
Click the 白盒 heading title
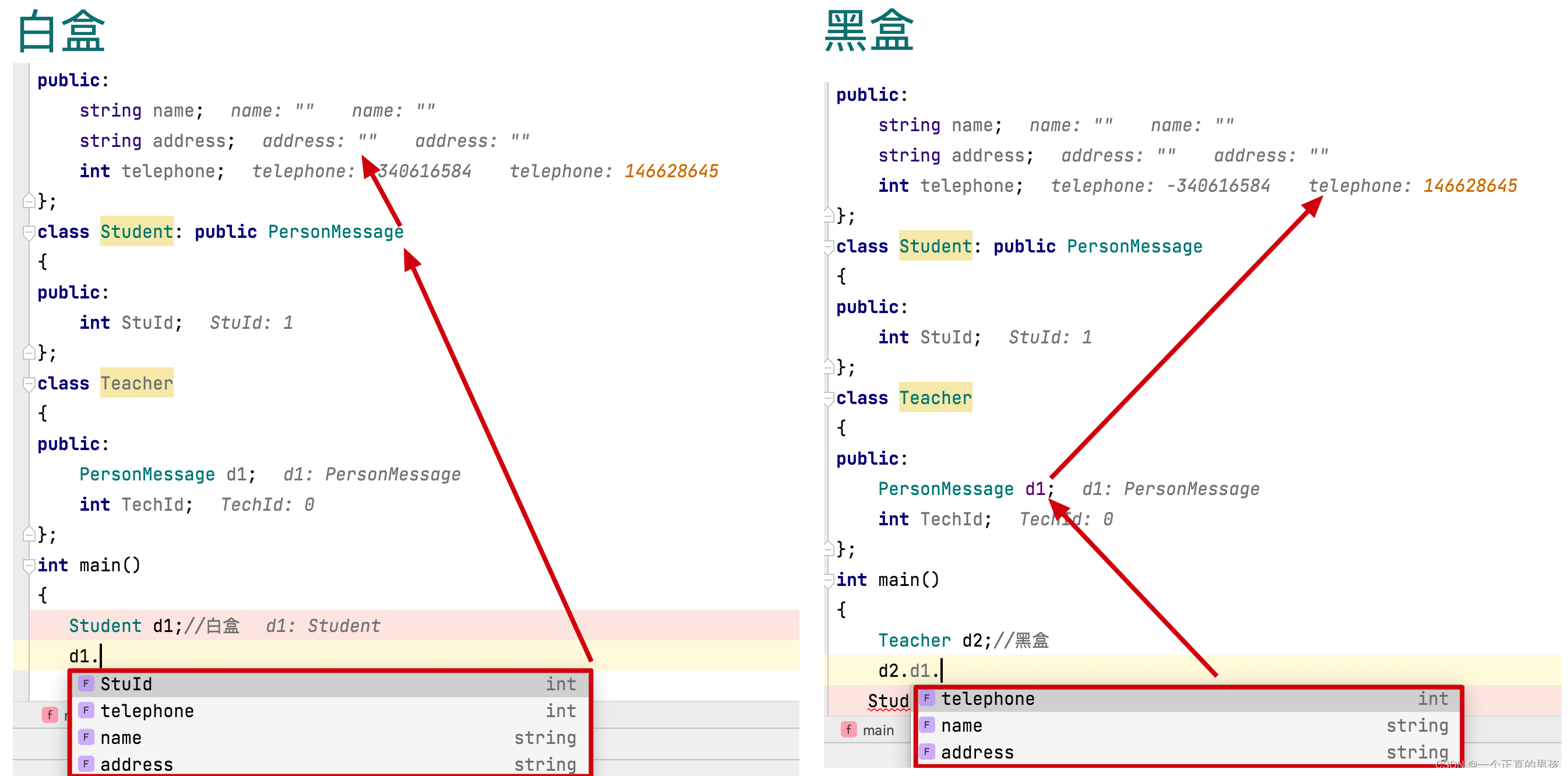point(62,31)
